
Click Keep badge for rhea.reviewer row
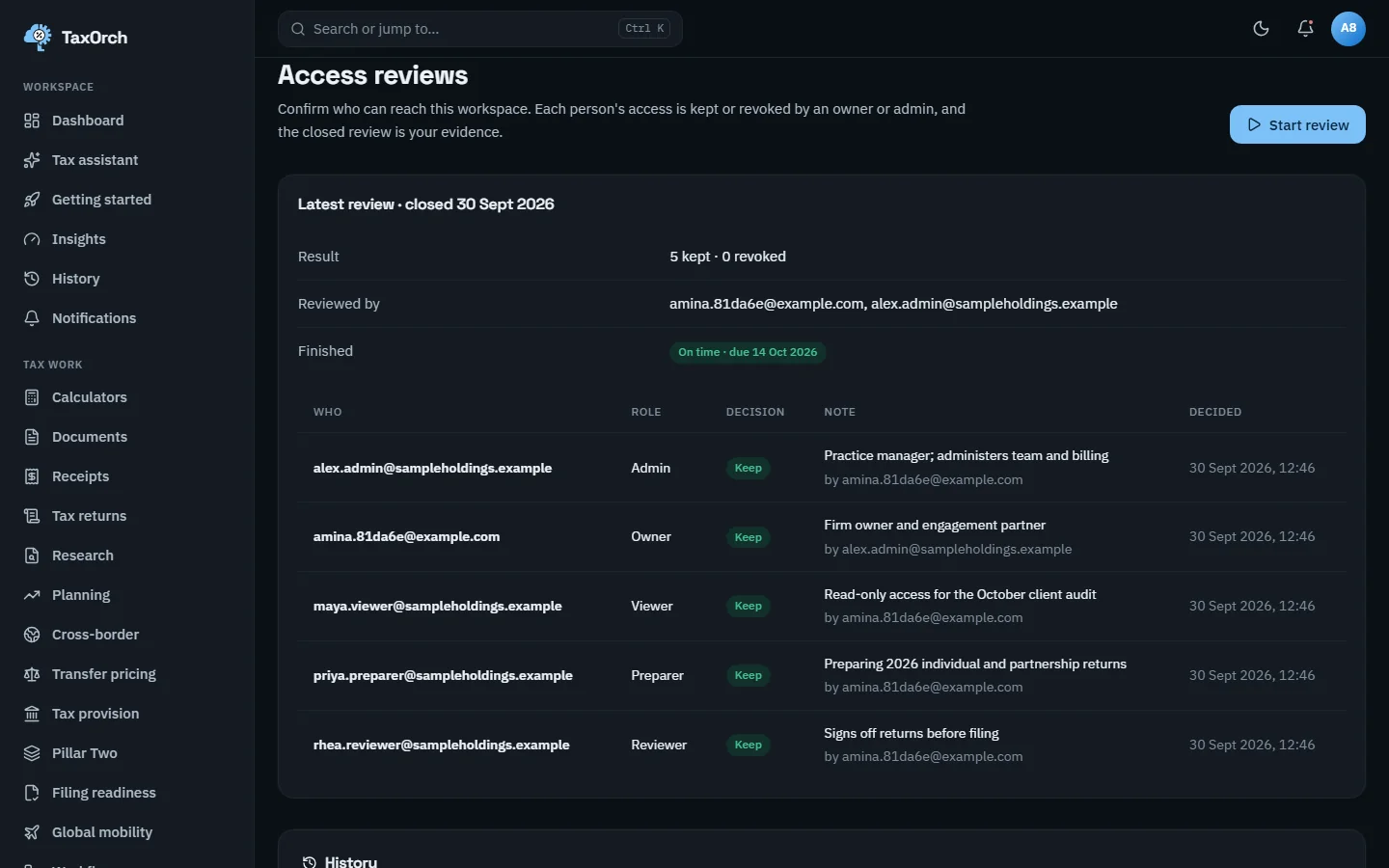click(749, 745)
